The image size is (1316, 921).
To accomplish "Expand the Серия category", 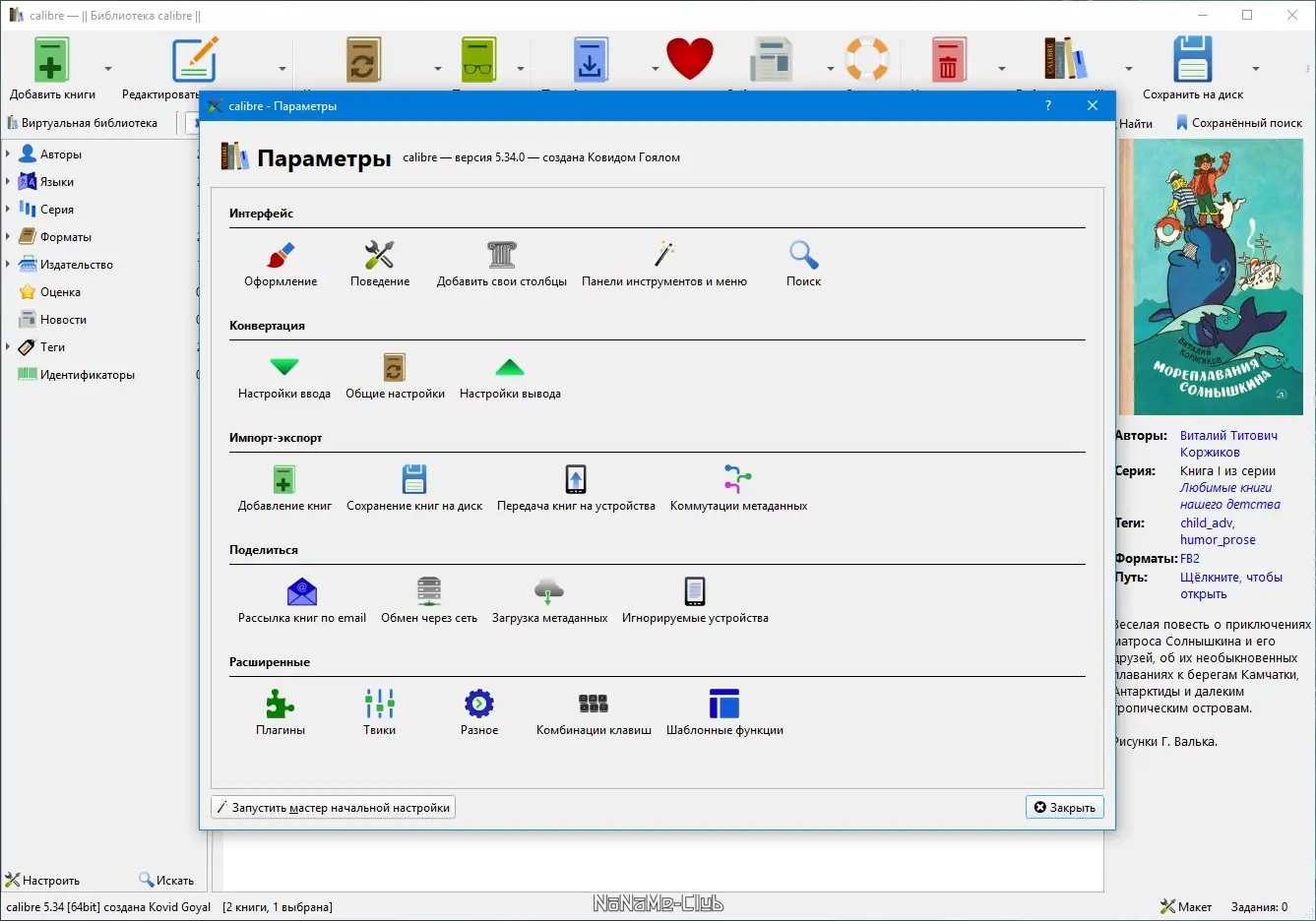I will pos(8,210).
